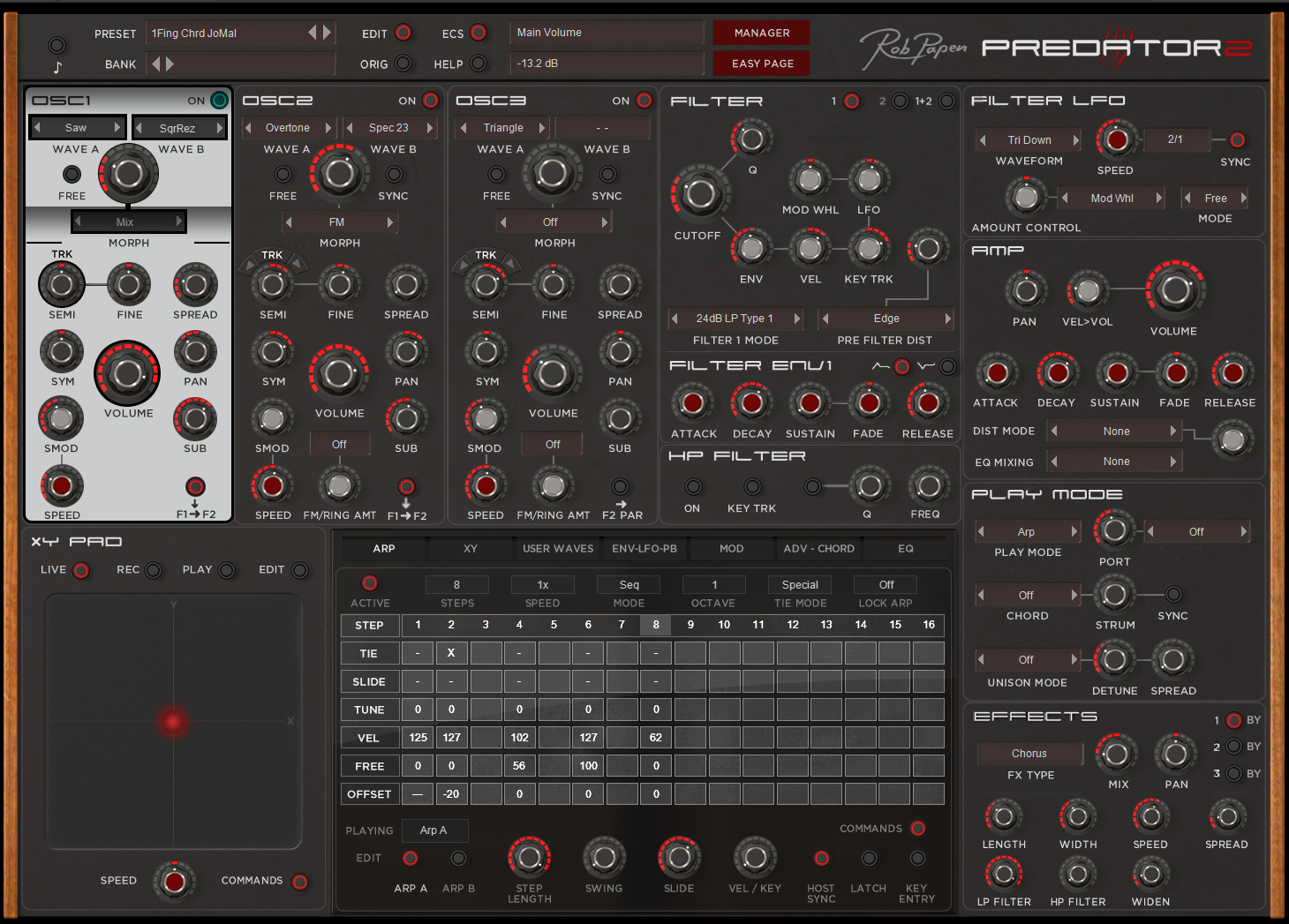1289x924 pixels.
Task: Toggle the OSC2 ON switch
Action: 430,101
